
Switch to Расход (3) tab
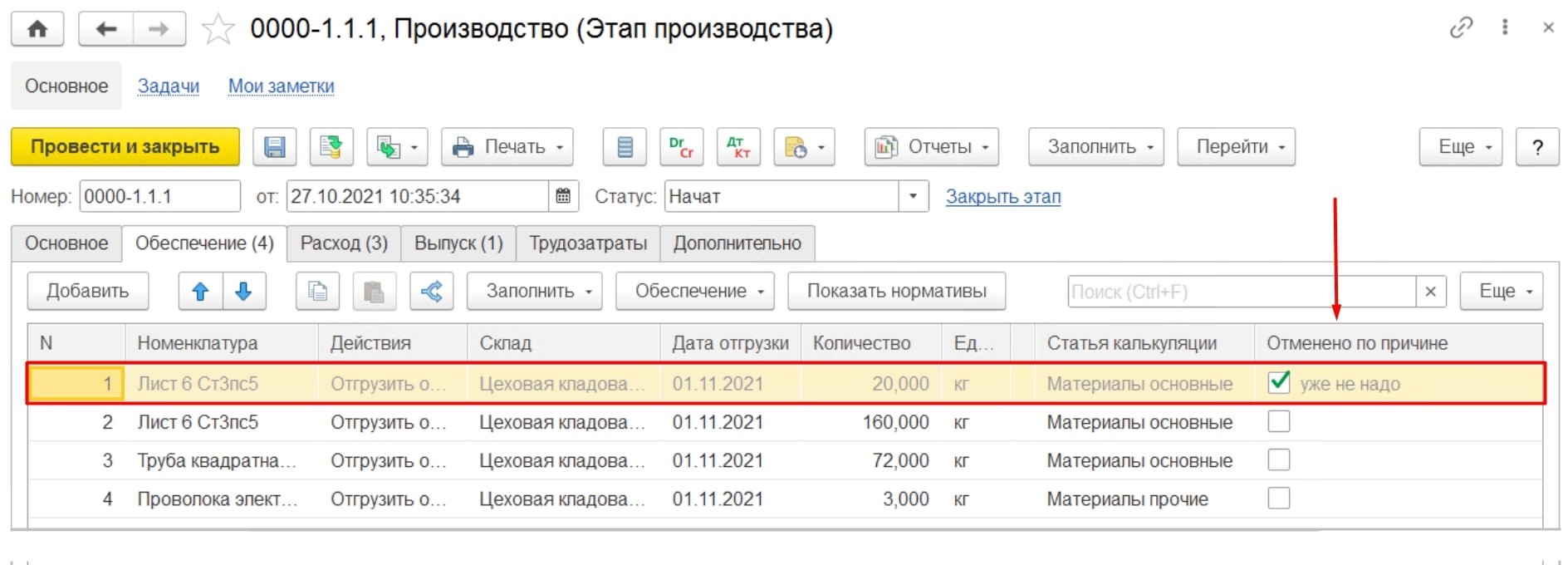pos(344,243)
